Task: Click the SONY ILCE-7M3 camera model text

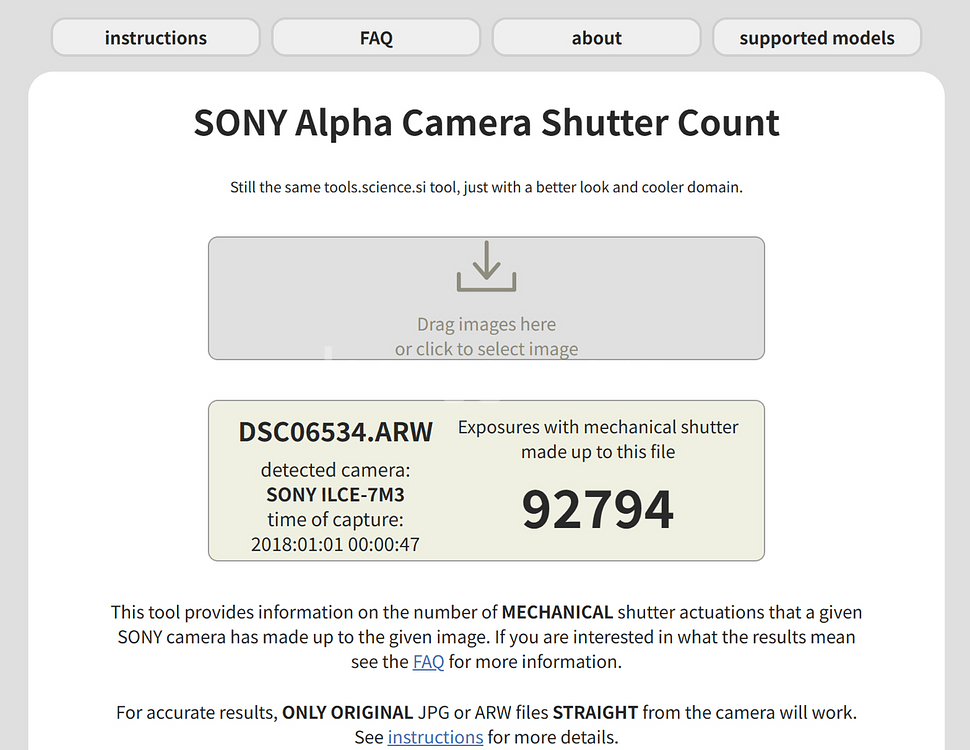Action: 335,494
